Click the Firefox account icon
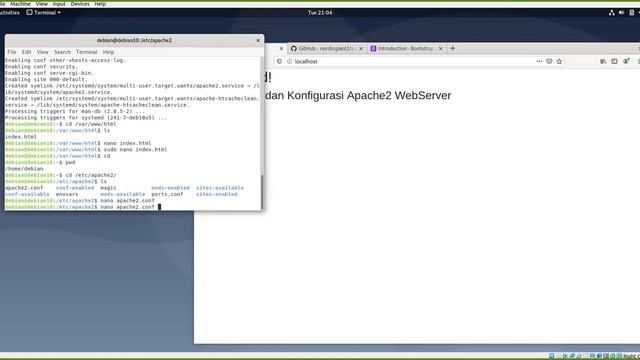Viewport: 640px width, 360px height. [x=626, y=61]
